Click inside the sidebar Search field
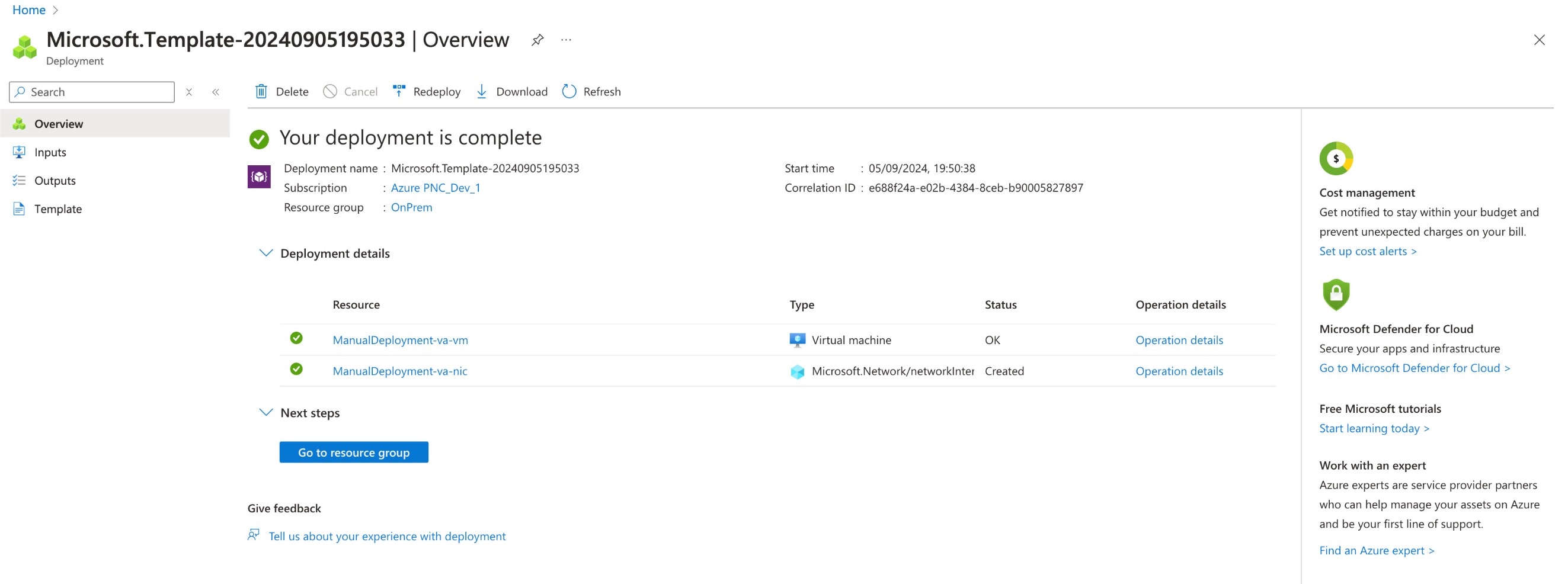This screenshot has height=584, width=1568. 91,92
